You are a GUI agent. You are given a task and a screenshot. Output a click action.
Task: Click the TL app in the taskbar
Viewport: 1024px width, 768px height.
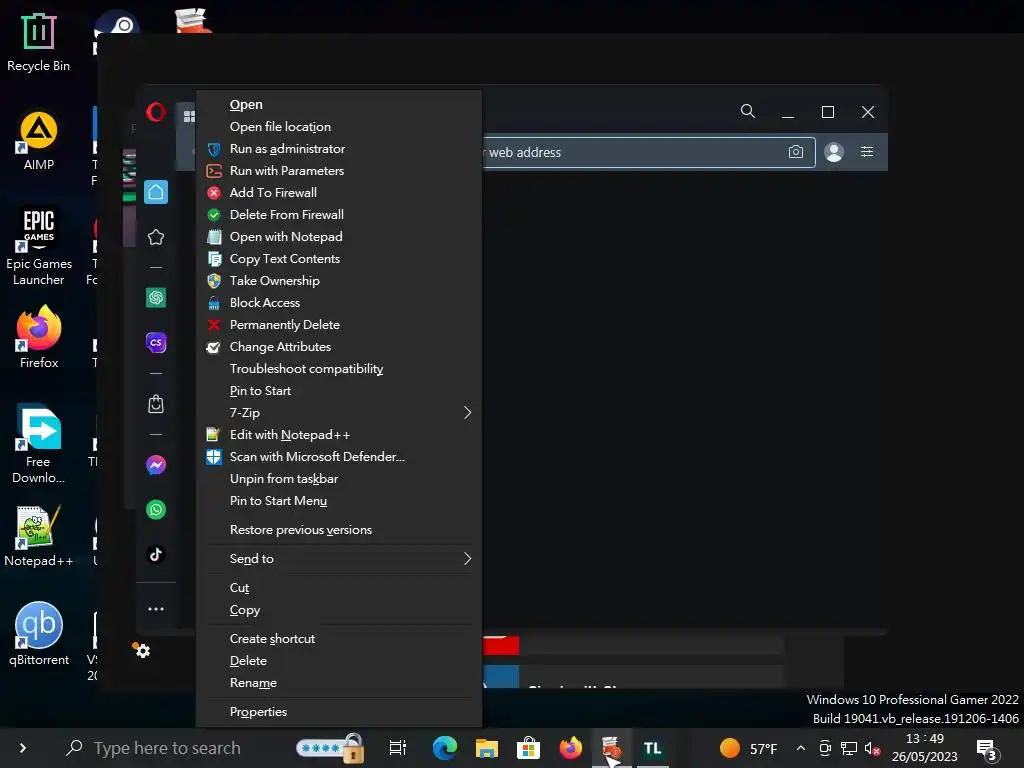(652, 748)
